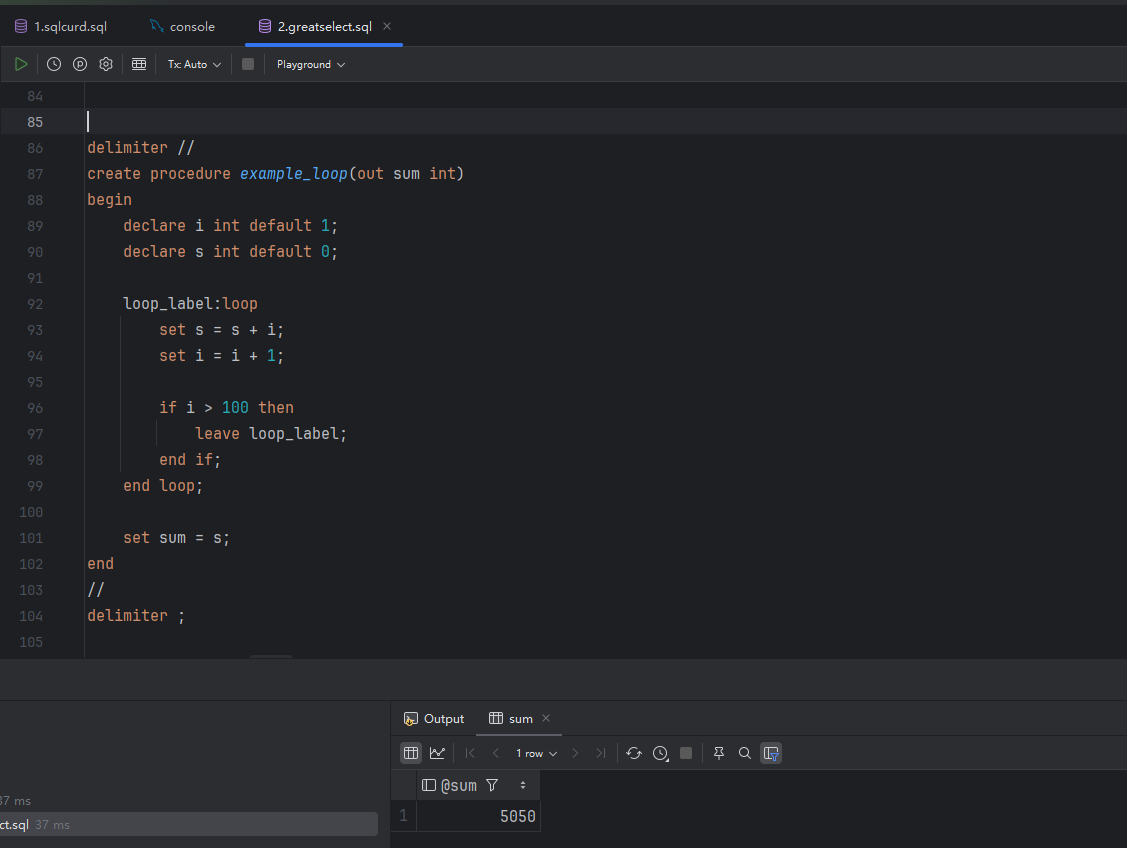
Task: Select the 5050 result cell
Action: 479,816
